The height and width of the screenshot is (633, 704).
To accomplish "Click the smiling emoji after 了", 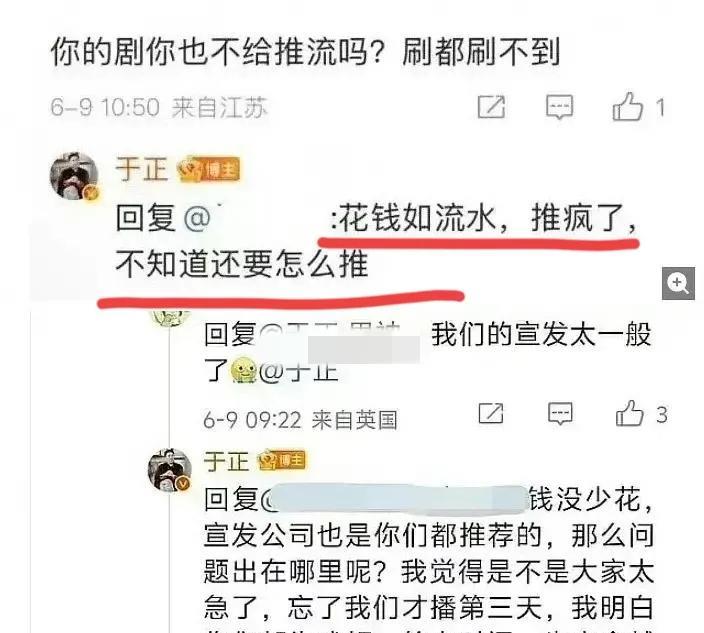I will point(243,371).
